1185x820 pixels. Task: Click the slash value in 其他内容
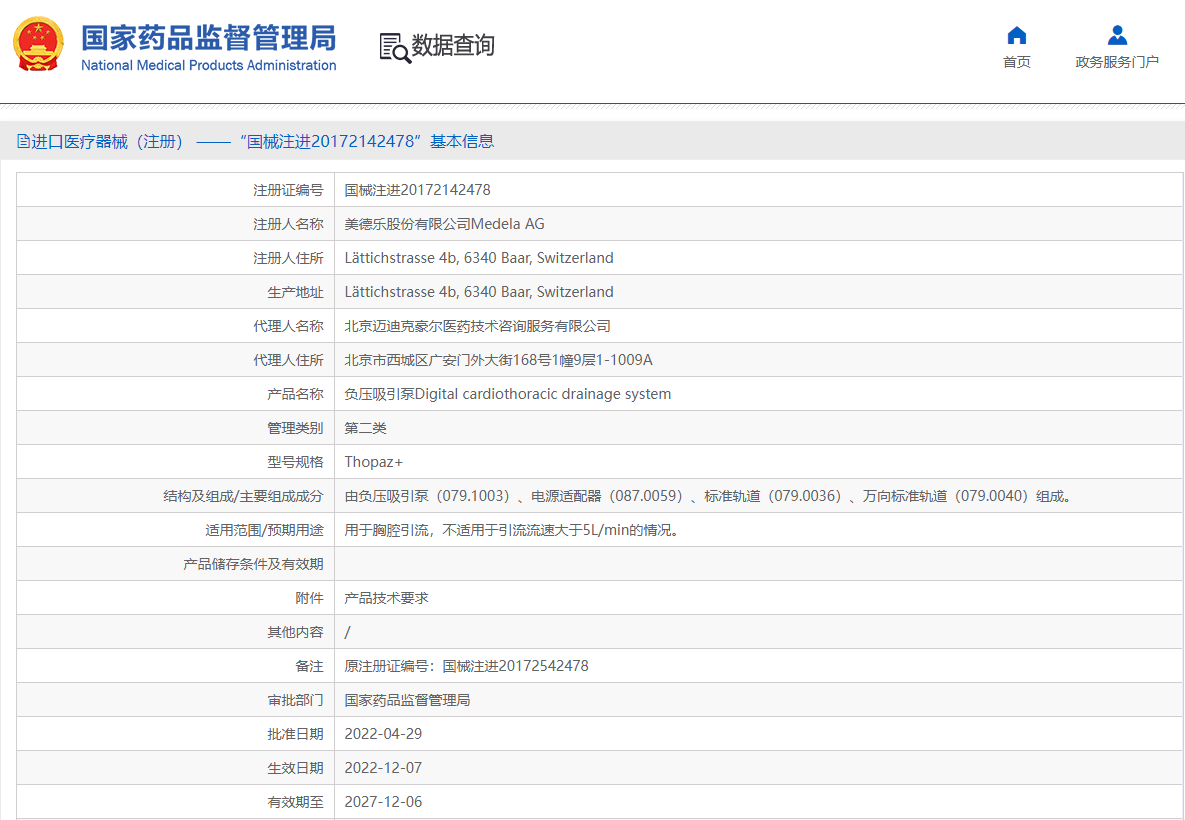348,632
